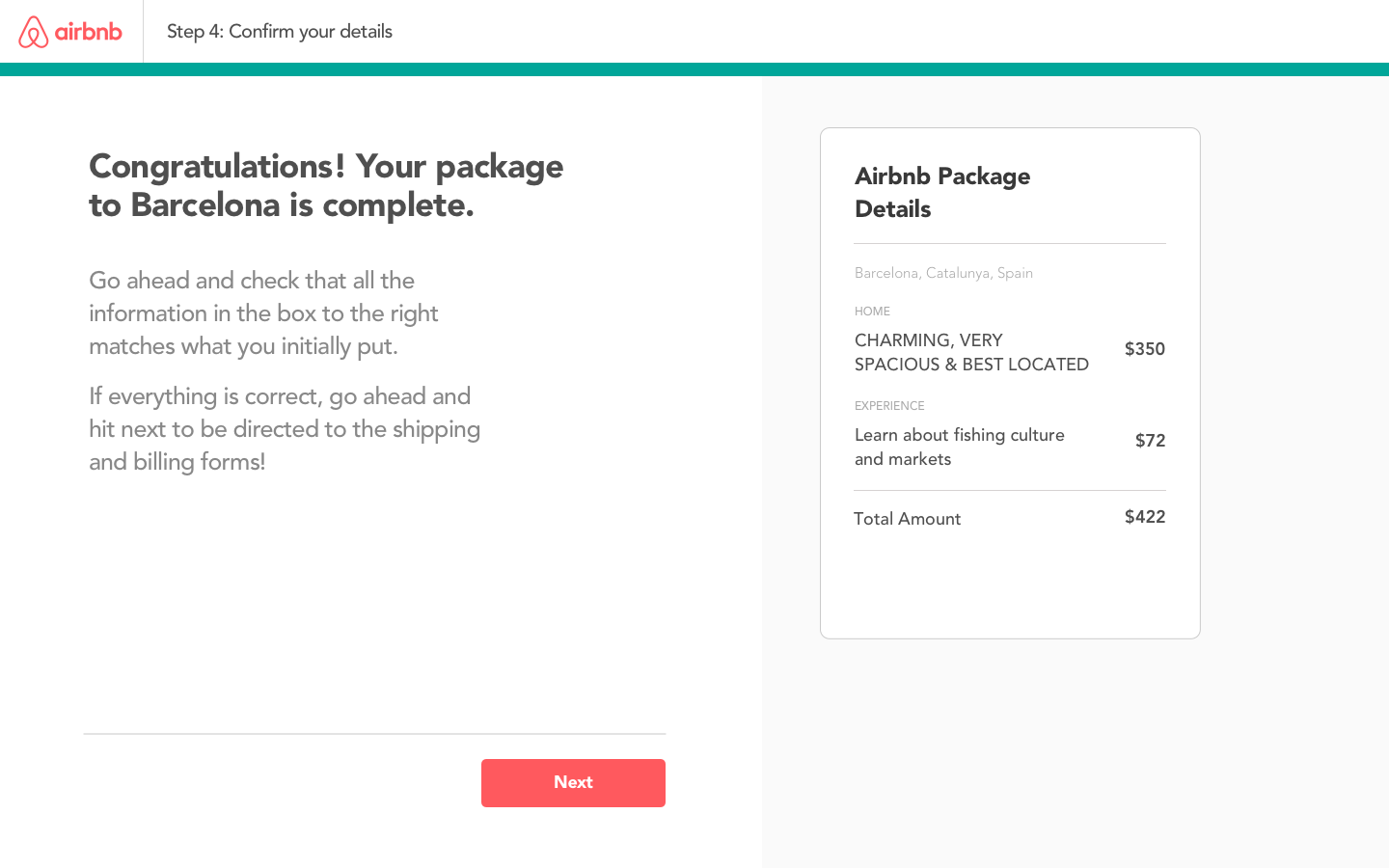Click the $350 home price
Image resolution: width=1389 pixels, height=868 pixels.
point(1145,349)
